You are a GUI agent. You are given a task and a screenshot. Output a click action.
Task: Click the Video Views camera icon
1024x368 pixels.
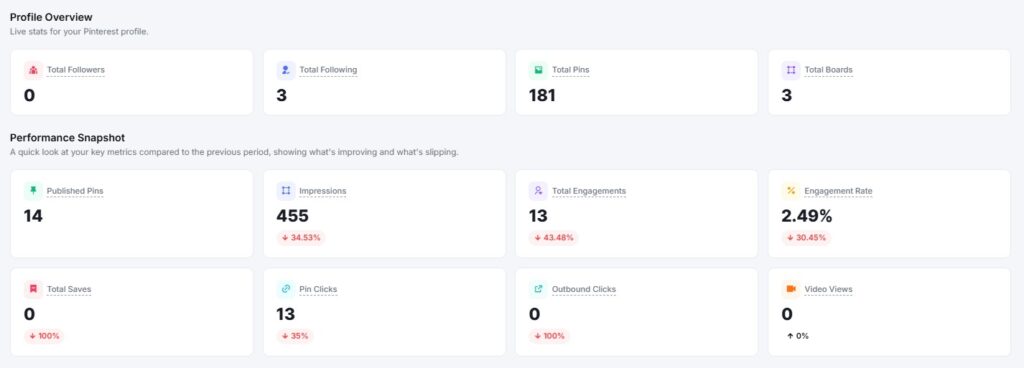pyautogui.click(x=791, y=289)
